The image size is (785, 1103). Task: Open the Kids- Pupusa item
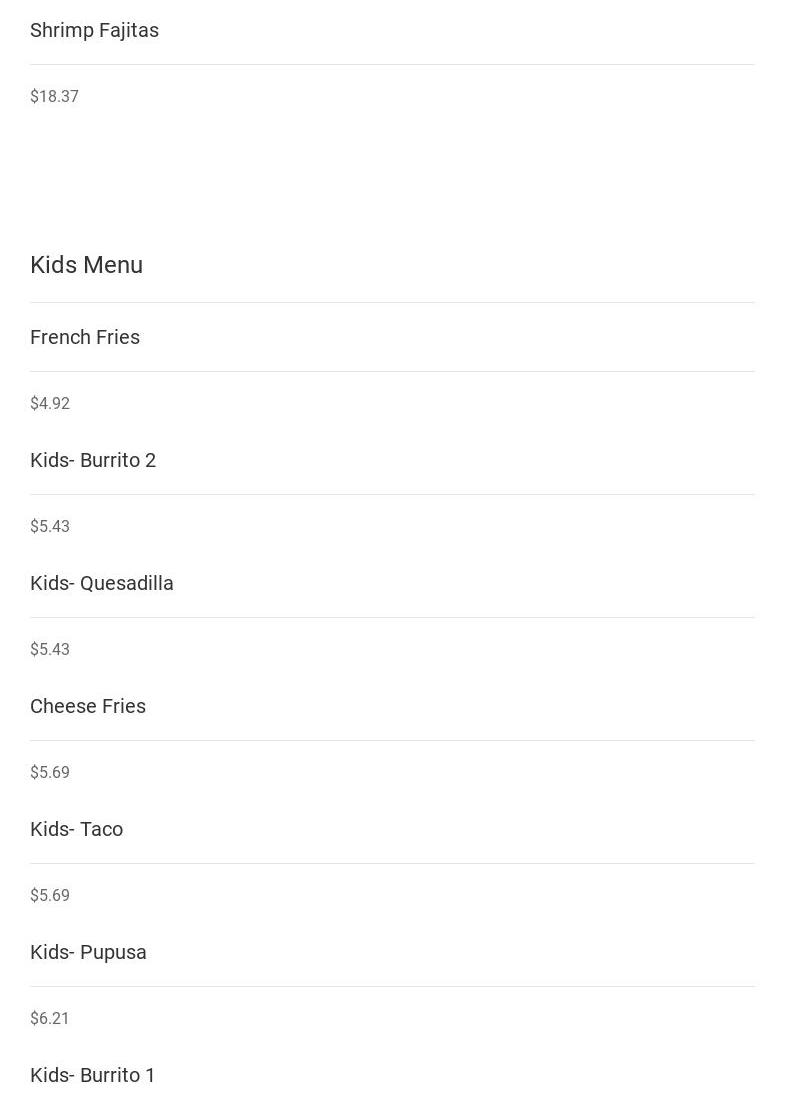88,952
